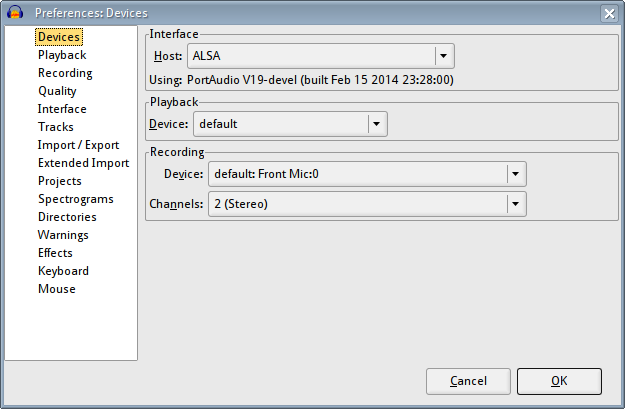Open the Recording Device dropdown
This screenshot has width=625, height=409.
point(515,174)
